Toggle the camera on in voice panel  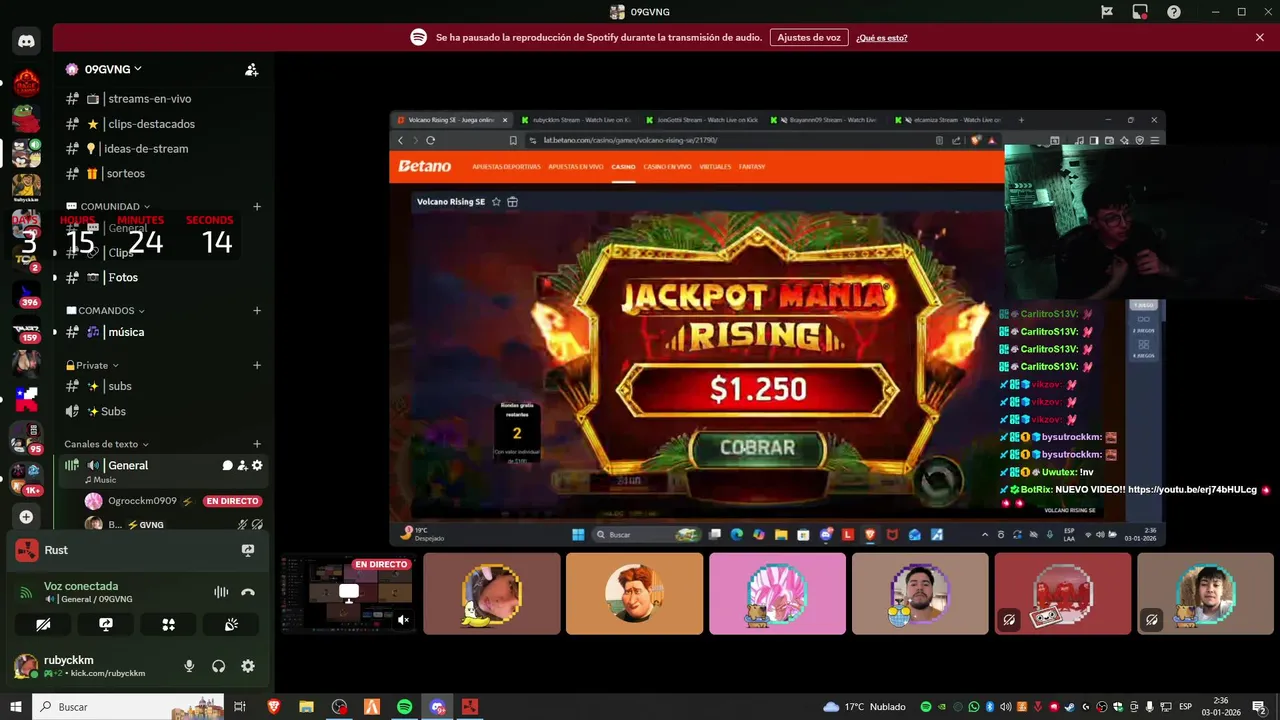[x=43, y=624]
